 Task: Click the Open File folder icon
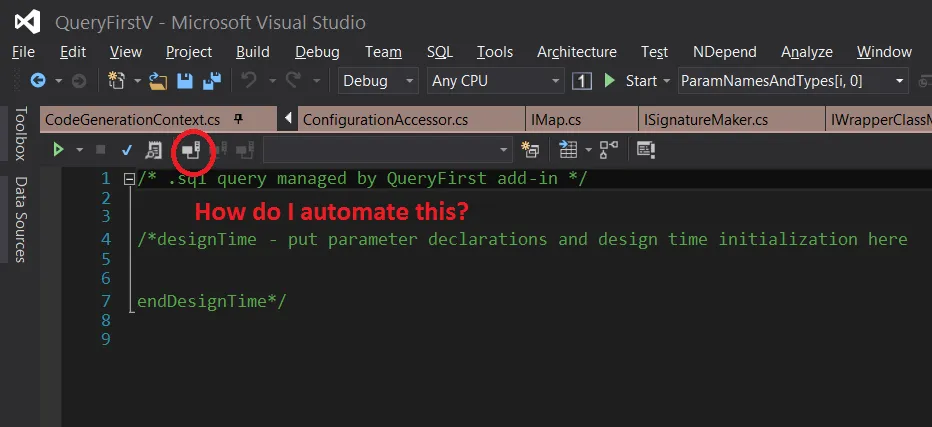coord(158,81)
